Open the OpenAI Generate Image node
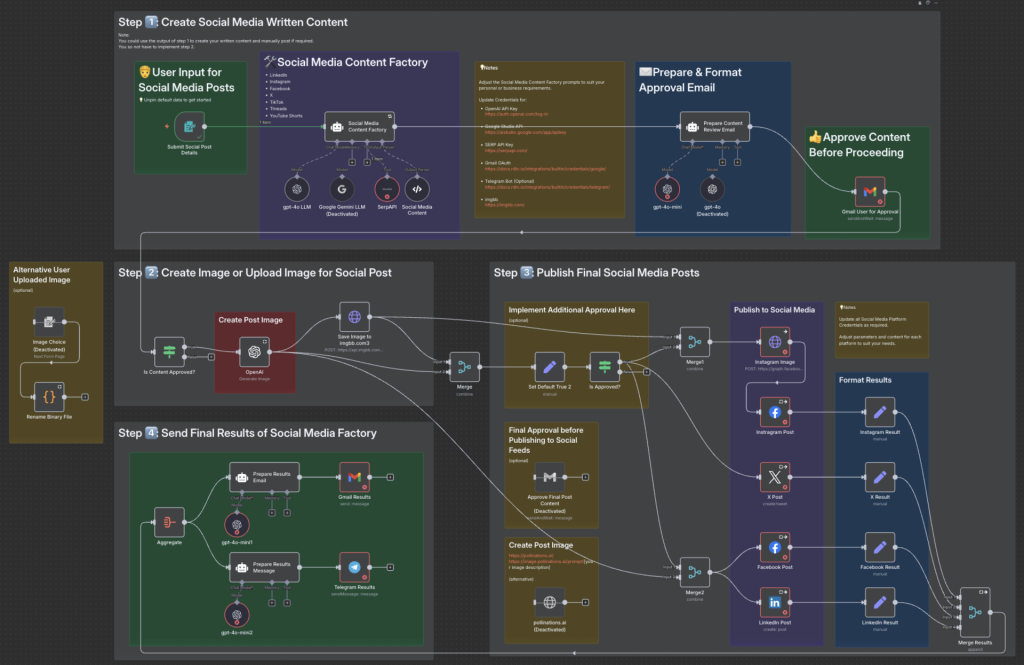1024x665 pixels. (x=255, y=352)
